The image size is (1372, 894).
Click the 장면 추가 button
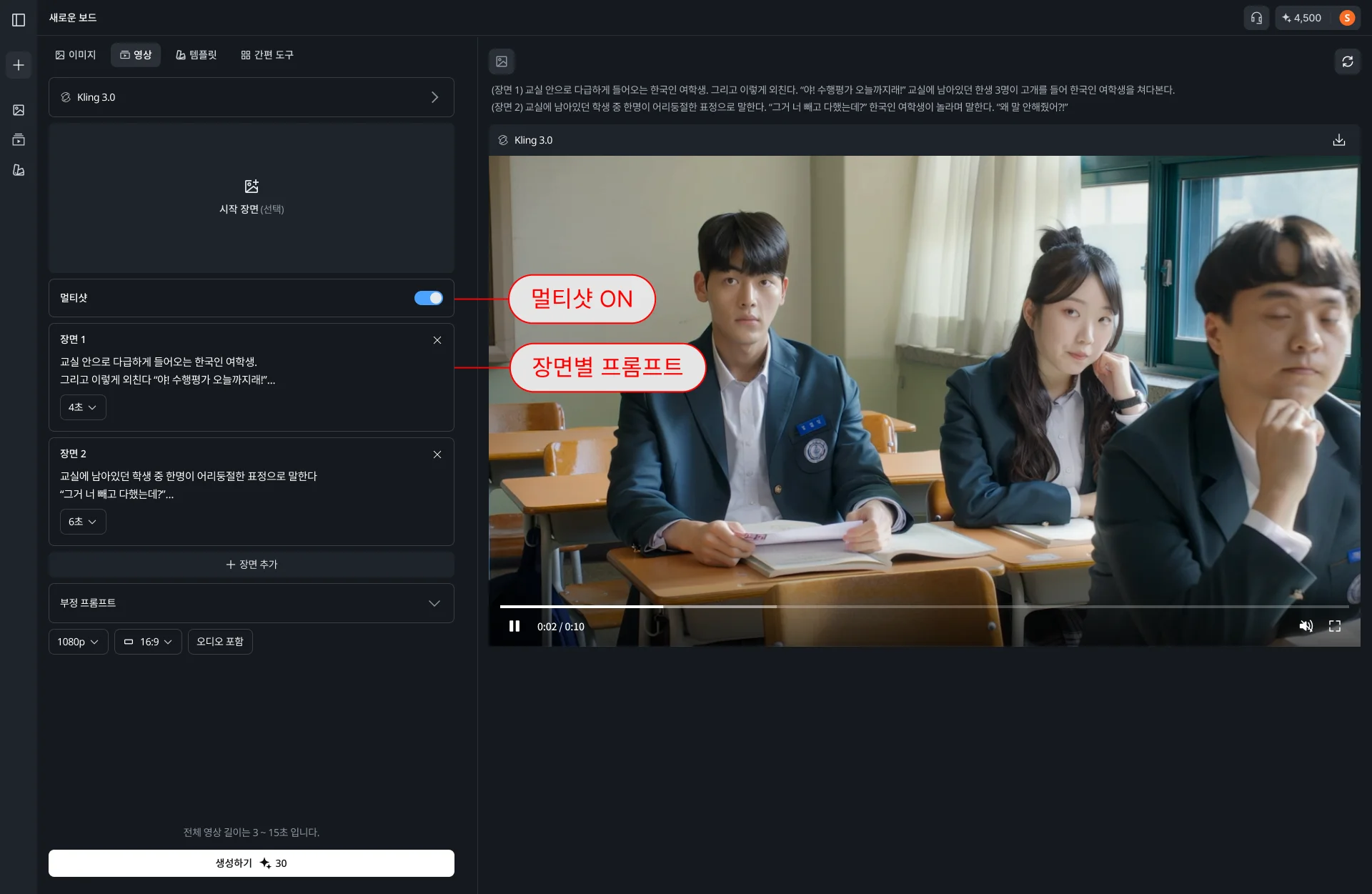click(x=251, y=565)
